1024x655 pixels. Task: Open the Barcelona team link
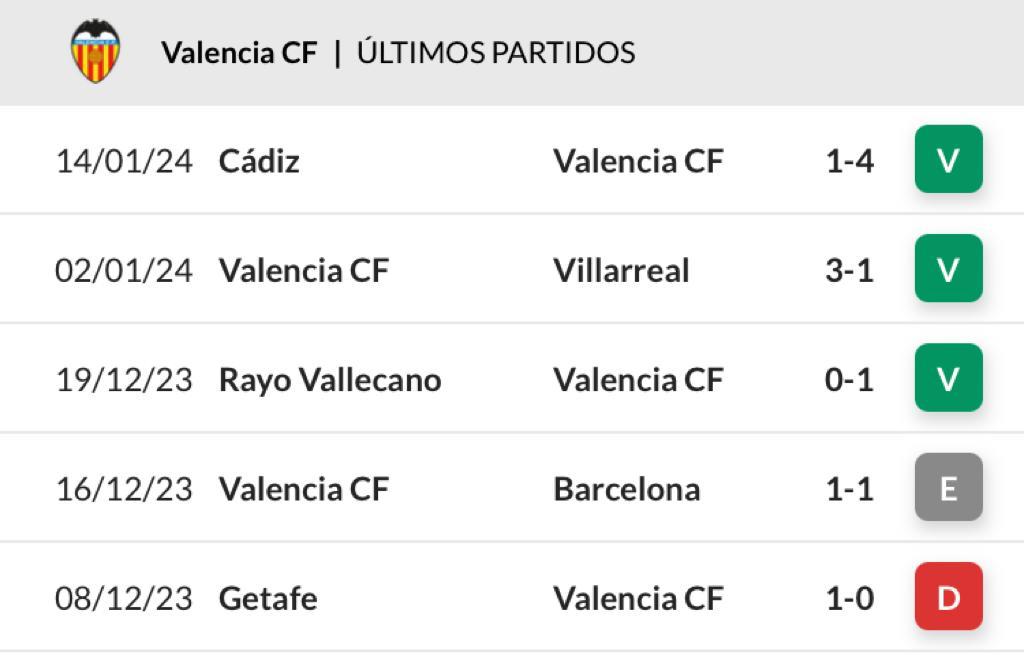[x=626, y=489]
